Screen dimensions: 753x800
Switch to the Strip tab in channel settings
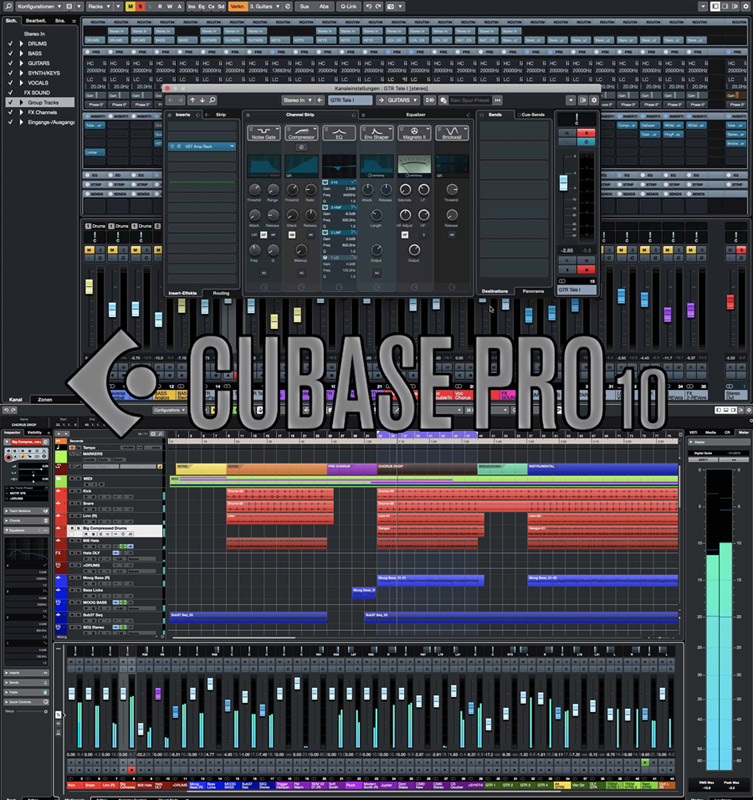220,115
